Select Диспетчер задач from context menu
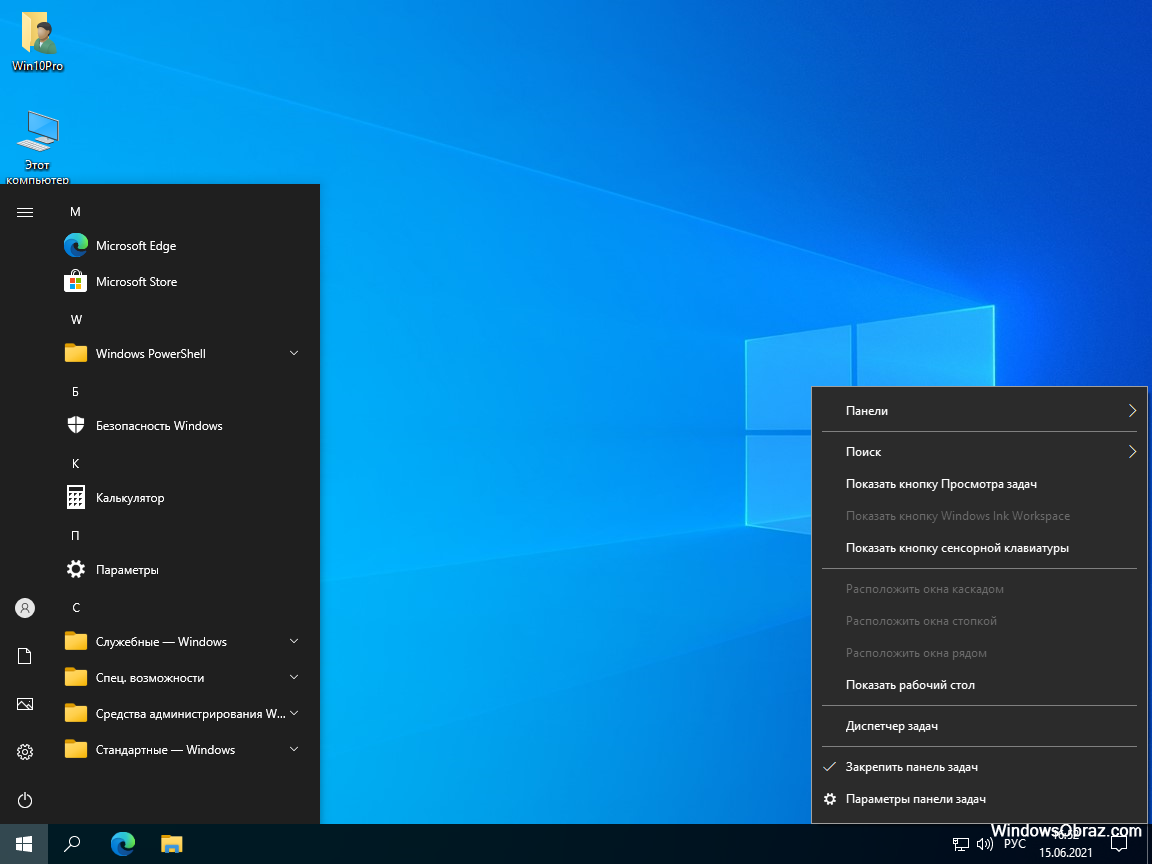Image resolution: width=1152 pixels, height=864 pixels. (891, 726)
